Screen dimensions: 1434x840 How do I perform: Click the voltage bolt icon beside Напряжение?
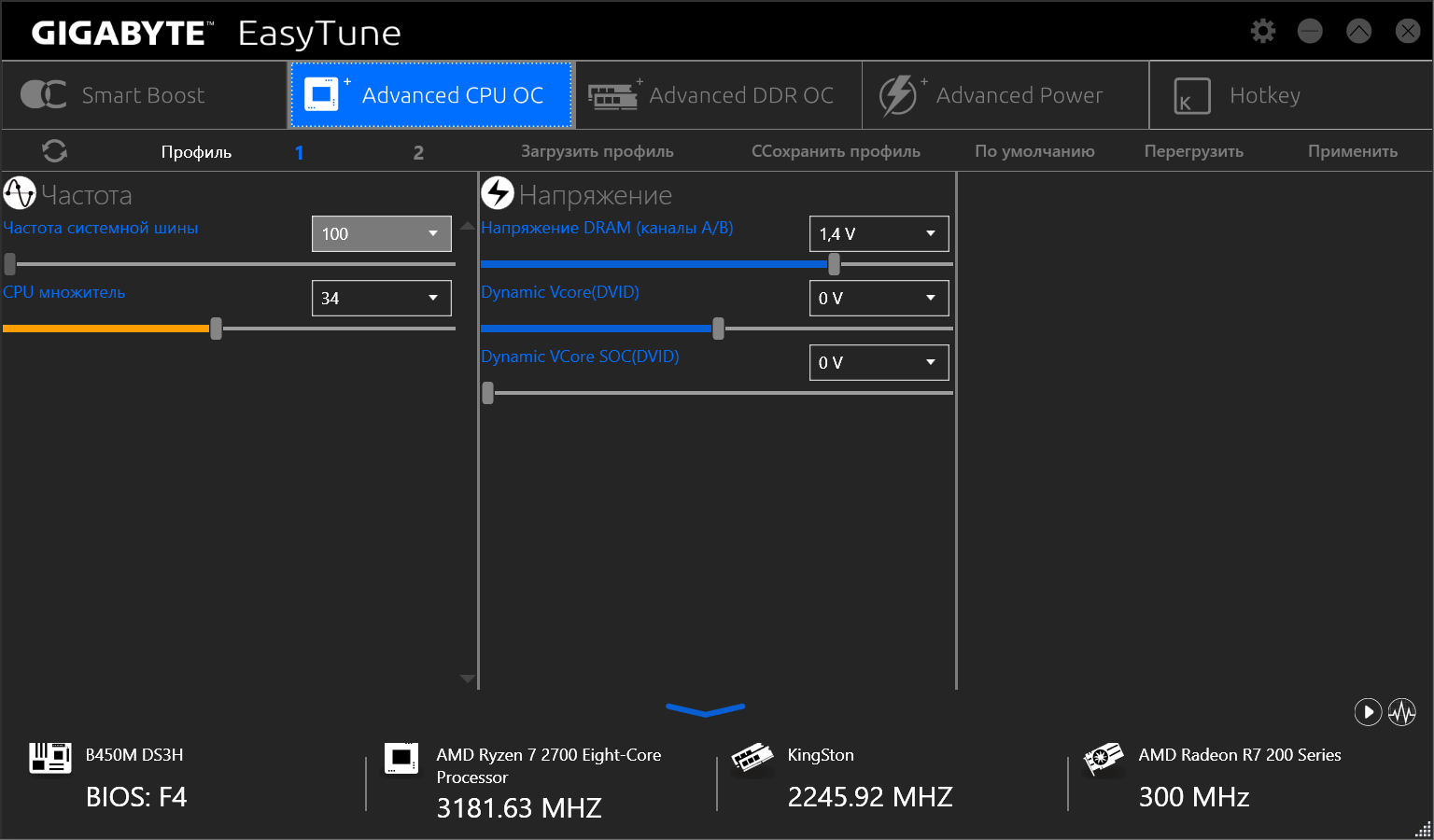pos(498,193)
